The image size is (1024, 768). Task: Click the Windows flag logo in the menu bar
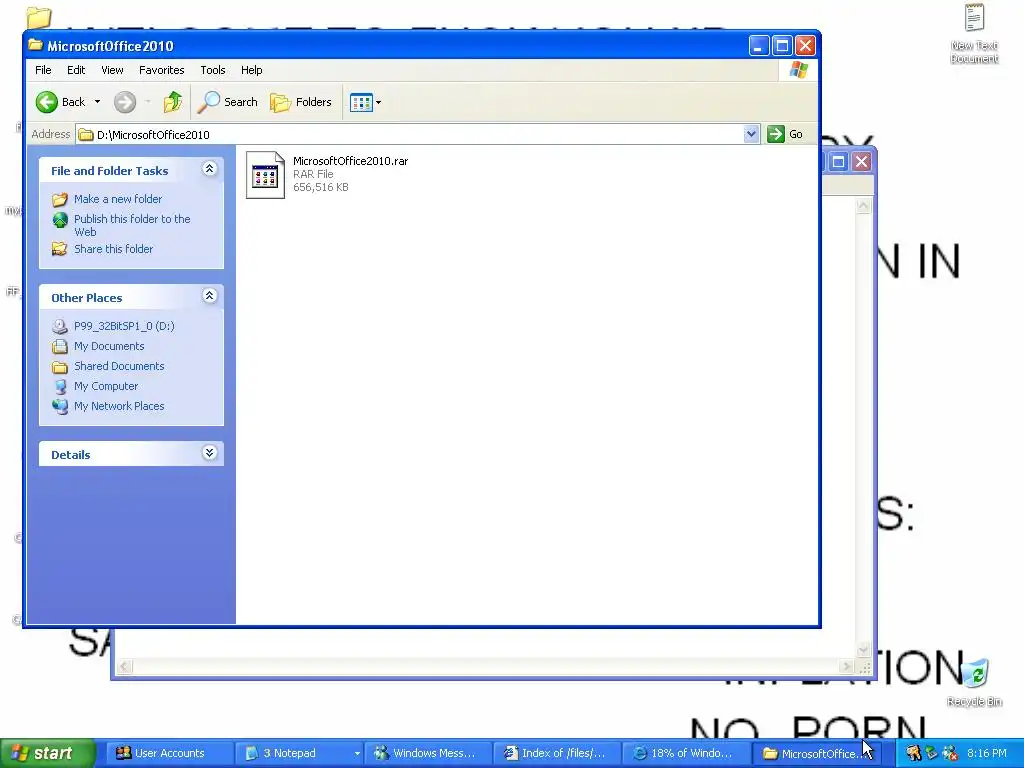click(798, 70)
